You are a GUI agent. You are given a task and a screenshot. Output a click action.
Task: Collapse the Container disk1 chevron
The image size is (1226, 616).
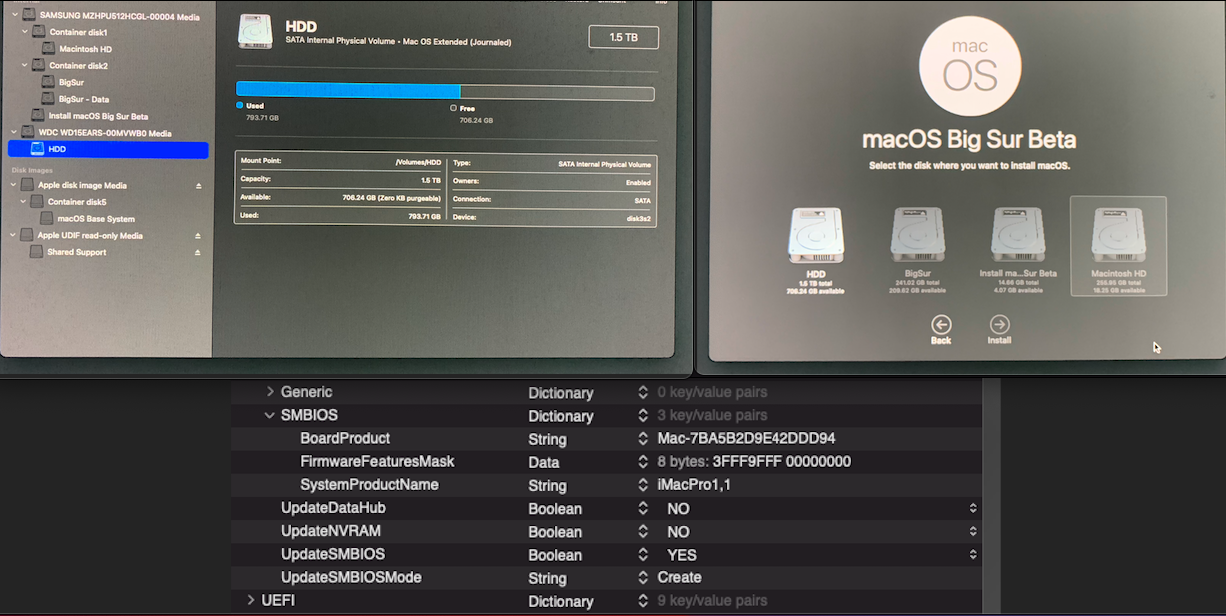(x=25, y=32)
